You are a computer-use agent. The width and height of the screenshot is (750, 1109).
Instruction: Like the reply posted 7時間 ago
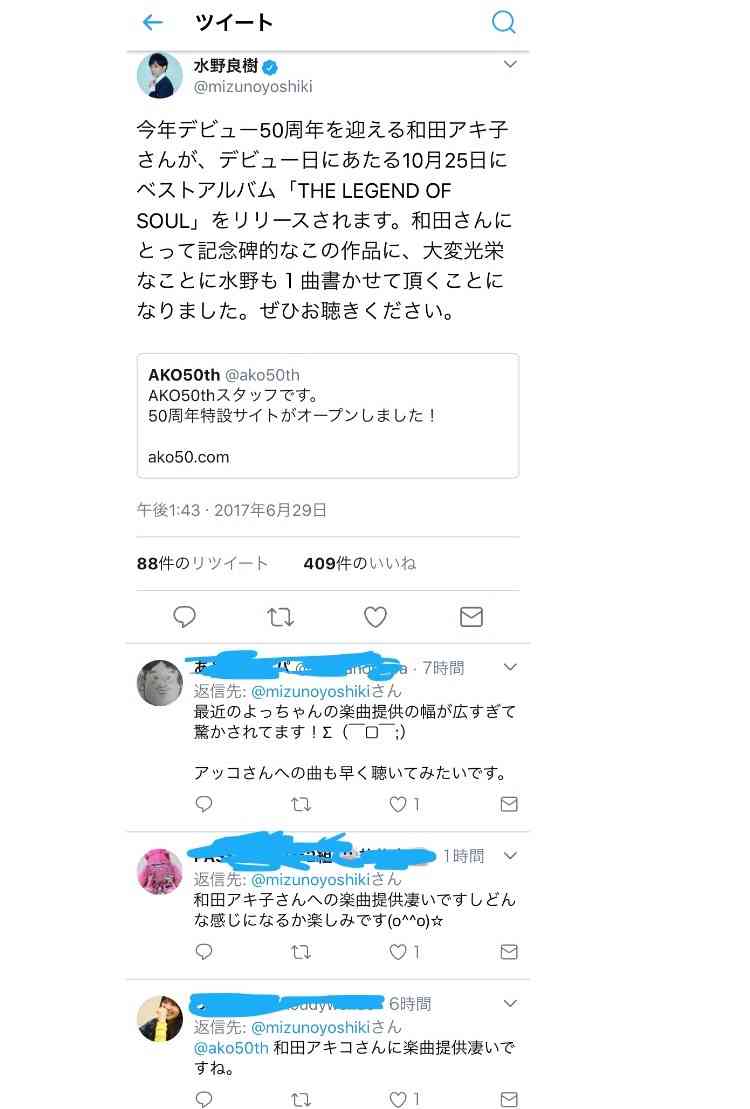(398, 804)
